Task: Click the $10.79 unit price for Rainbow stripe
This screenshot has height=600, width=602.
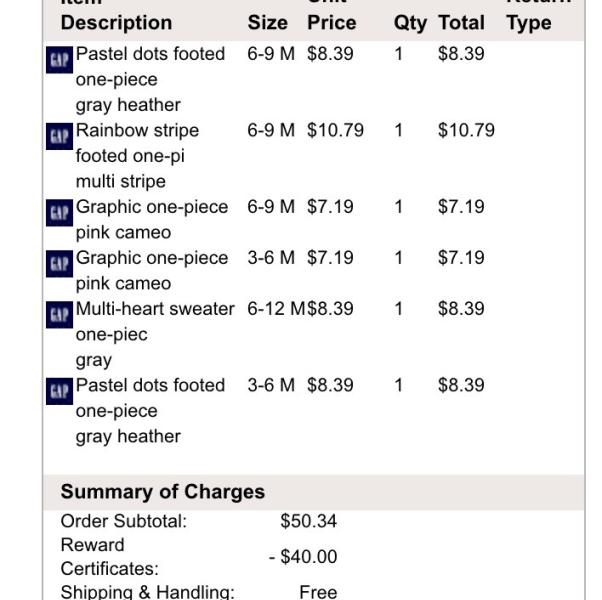Action: point(335,130)
